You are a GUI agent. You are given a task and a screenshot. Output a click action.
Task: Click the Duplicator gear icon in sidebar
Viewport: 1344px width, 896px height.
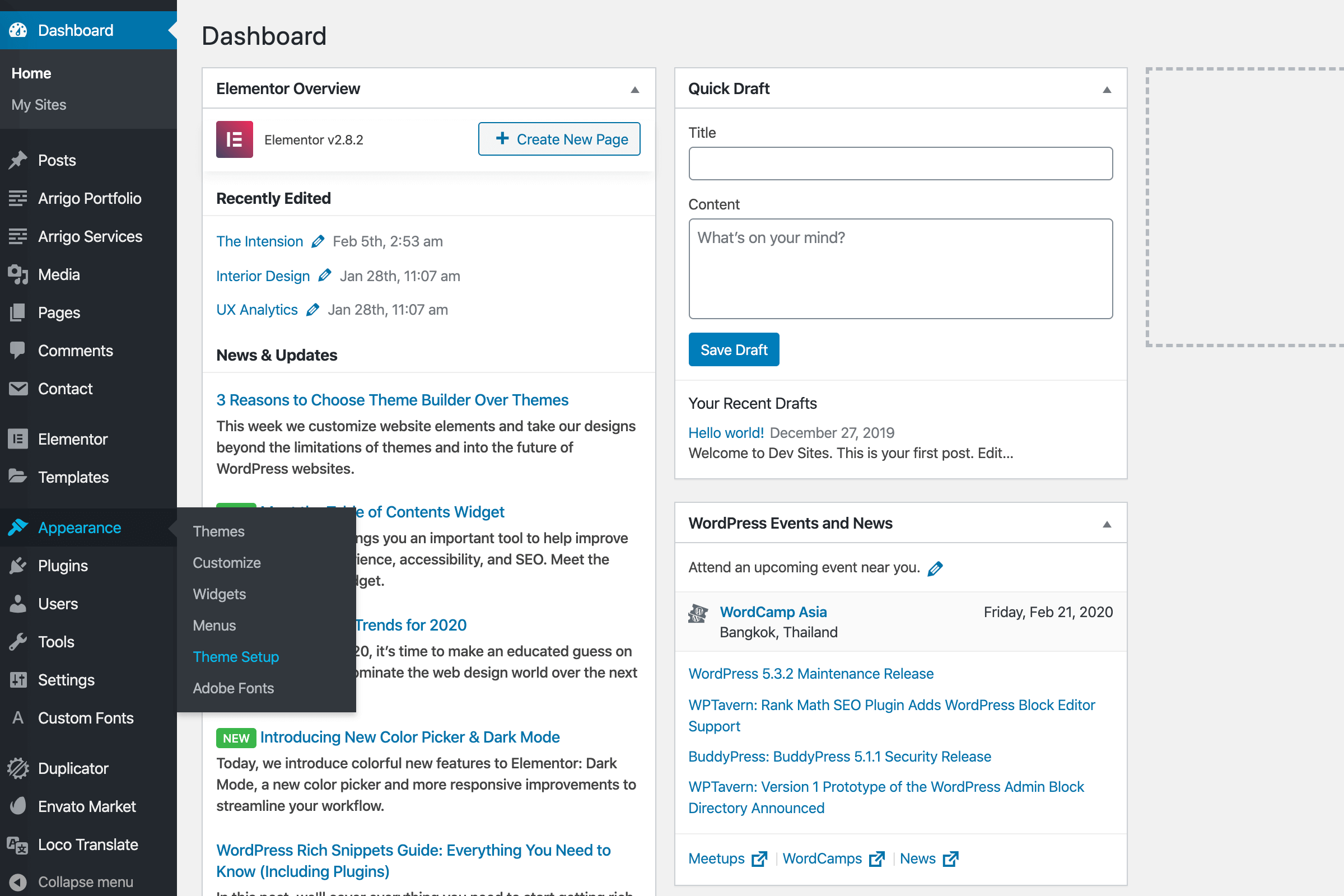[18, 768]
